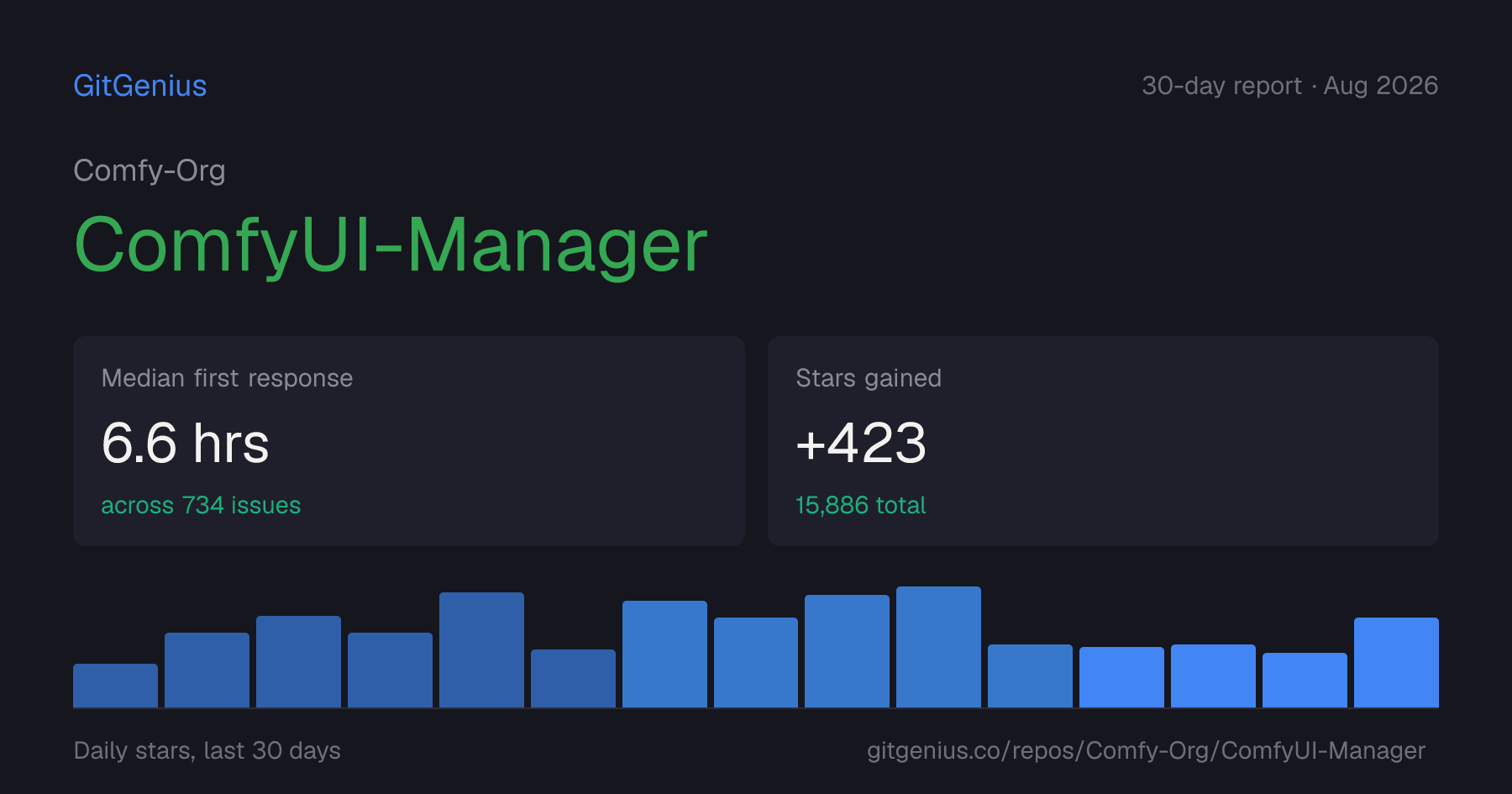Click the tallest bar in the daily stars chart
1512x794 pixels.
pyautogui.click(x=938, y=647)
